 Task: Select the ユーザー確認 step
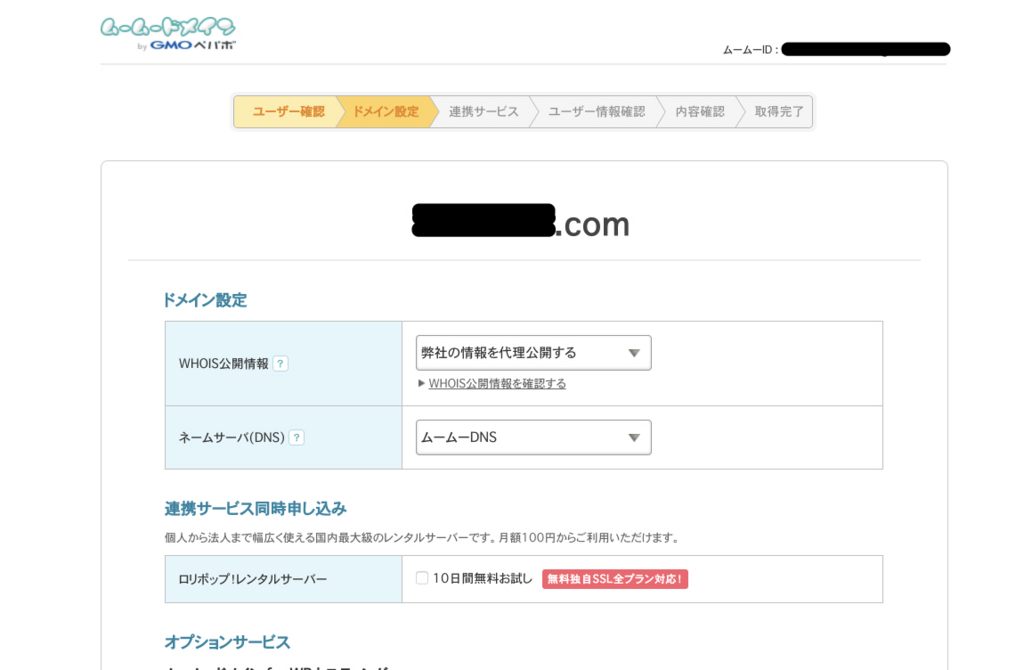tap(288, 112)
